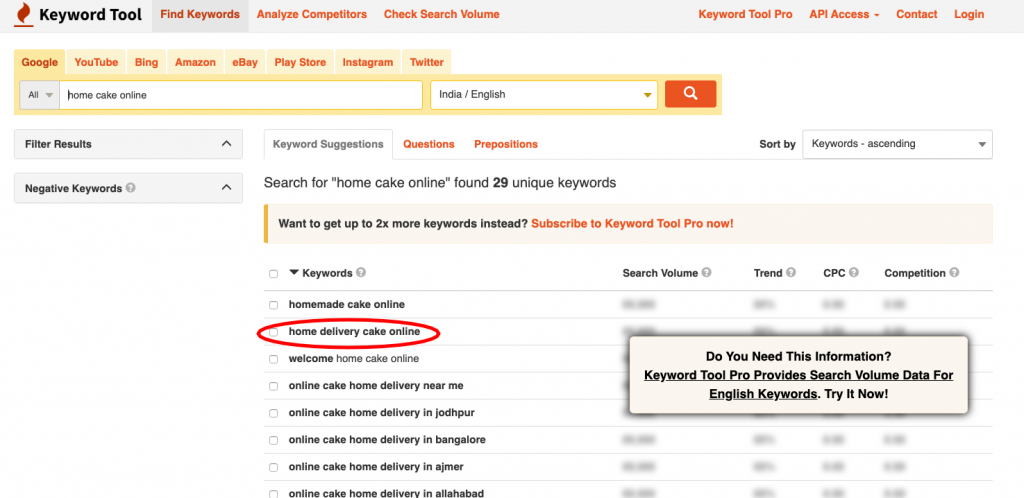The image size is (1024, 498).
Task: Open Analyze Competitors page
Action: point(312,14)
